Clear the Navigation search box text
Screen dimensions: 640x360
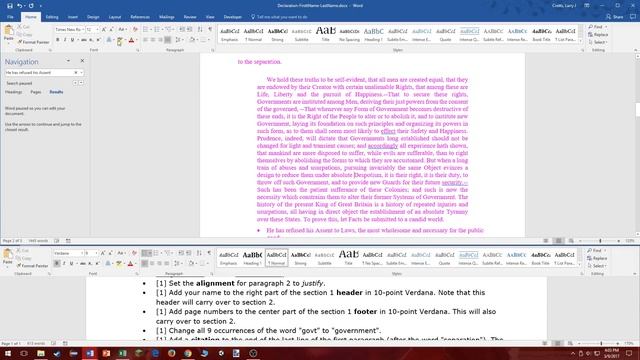tap(76, 73)
